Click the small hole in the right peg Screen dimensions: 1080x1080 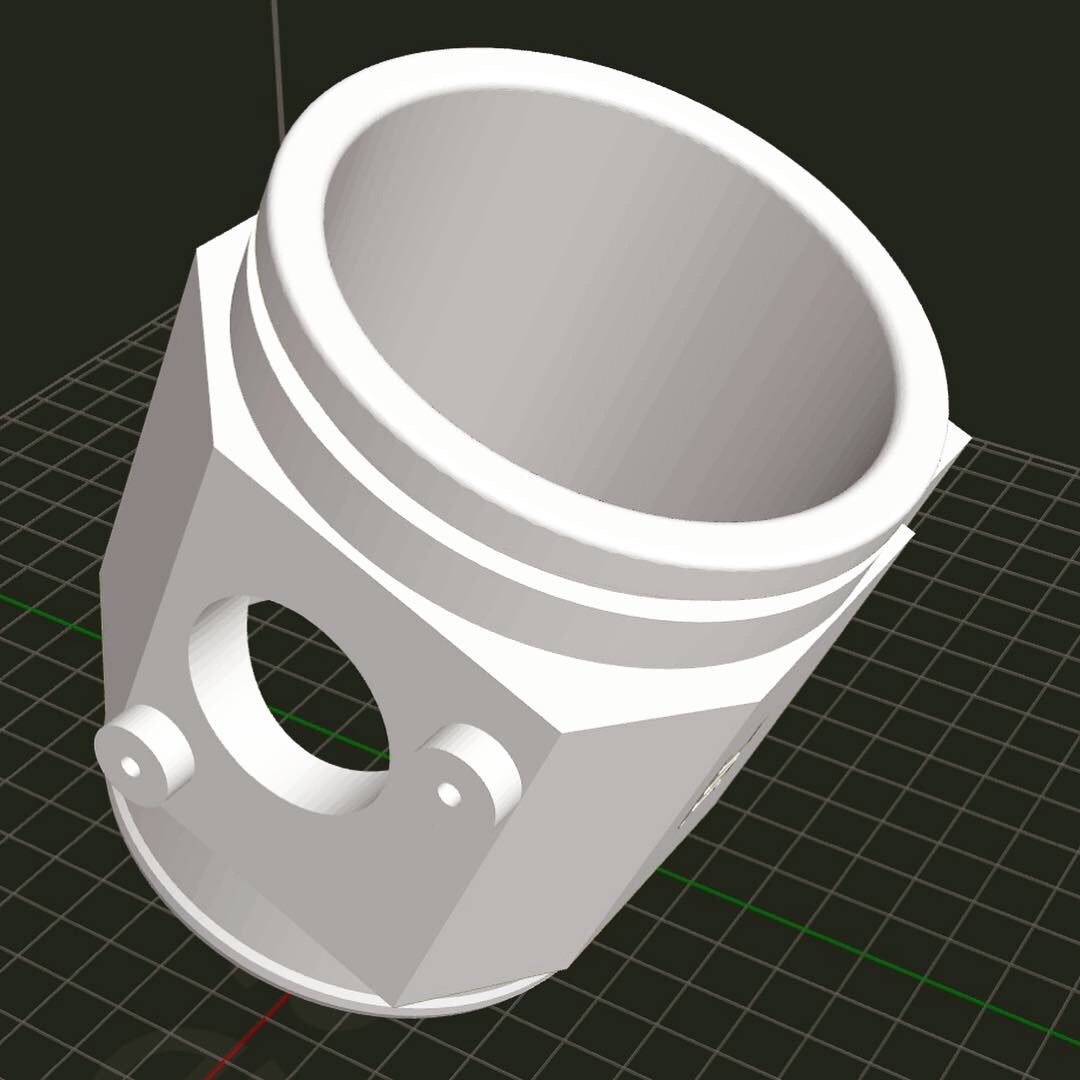(x=449, y=794)
